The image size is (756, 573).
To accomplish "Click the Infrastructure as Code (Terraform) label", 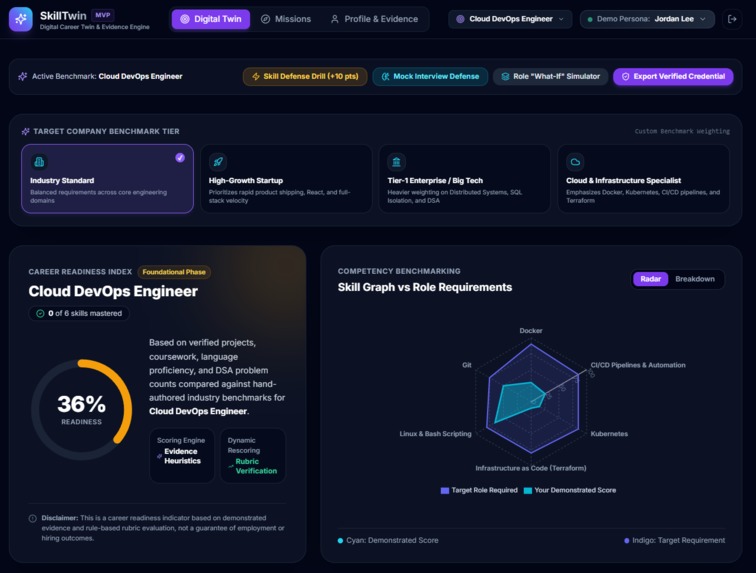I will pos(531,468).
